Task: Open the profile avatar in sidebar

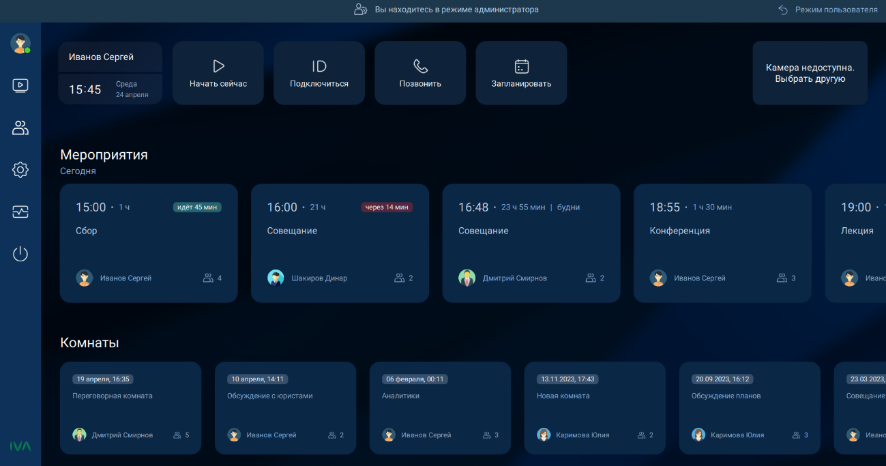Action: pos(20,44)
